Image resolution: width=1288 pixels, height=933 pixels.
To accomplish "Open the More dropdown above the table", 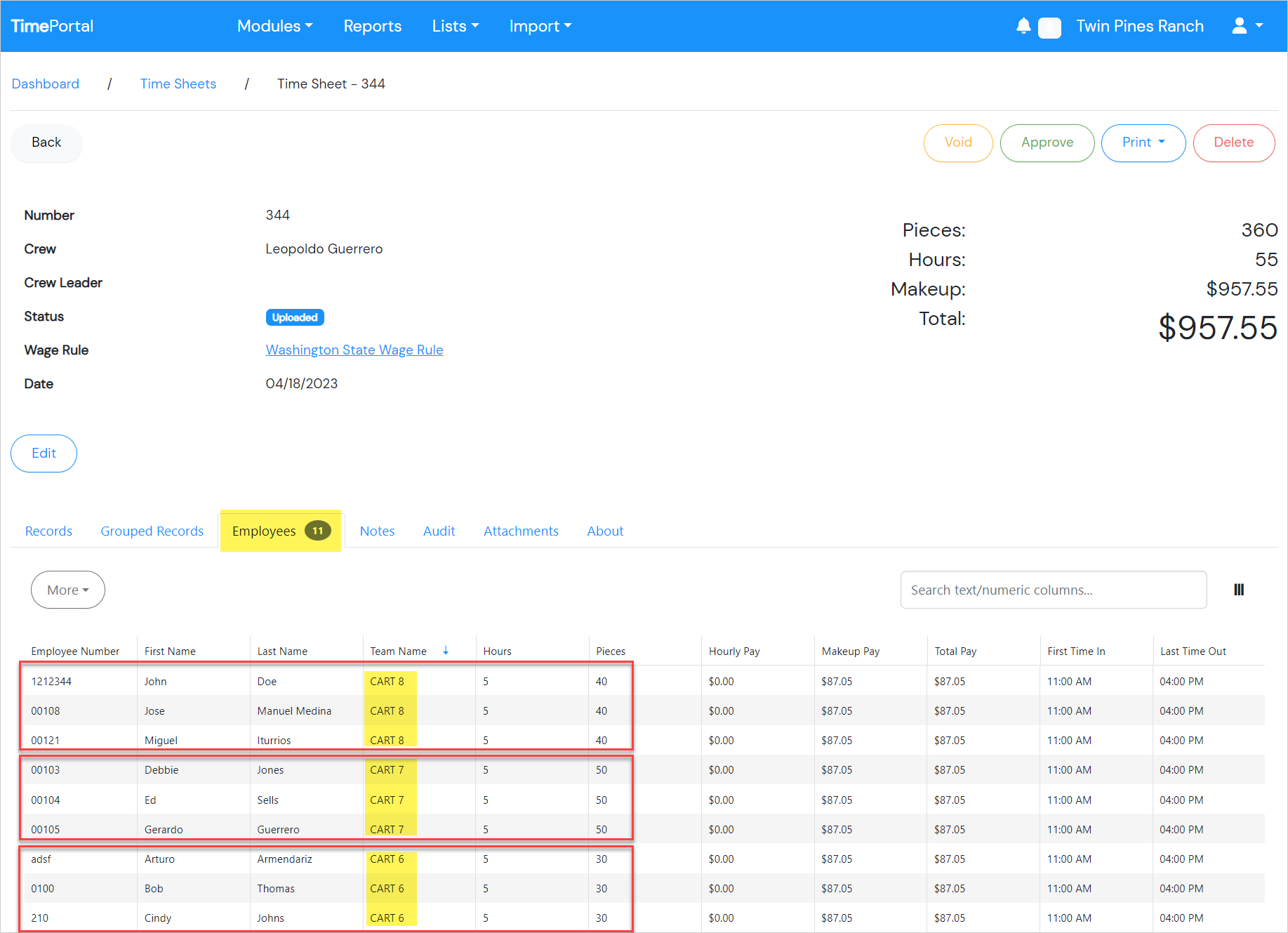I will [67, 590].
